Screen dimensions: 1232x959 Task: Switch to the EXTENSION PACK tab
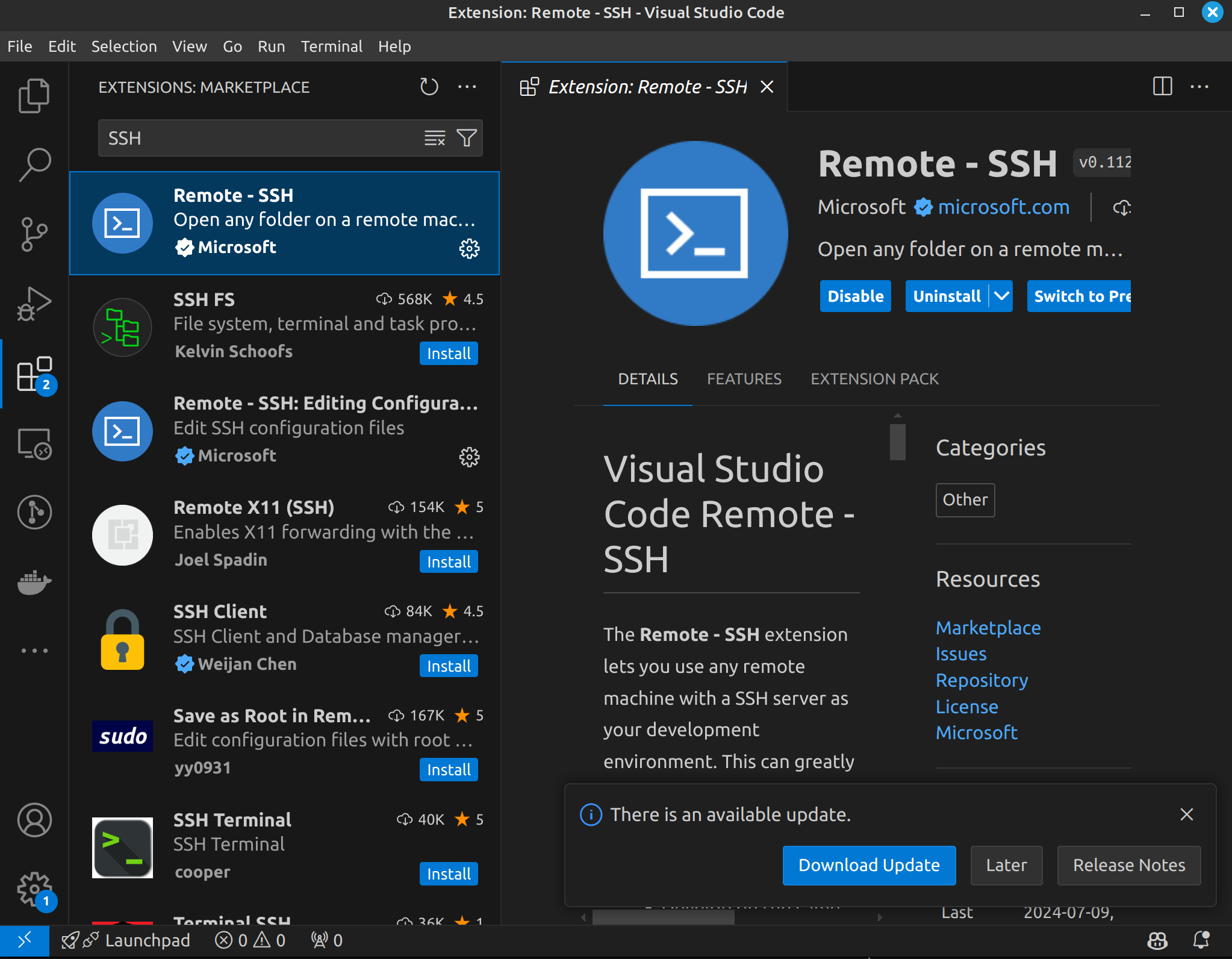tap(874, 379)
